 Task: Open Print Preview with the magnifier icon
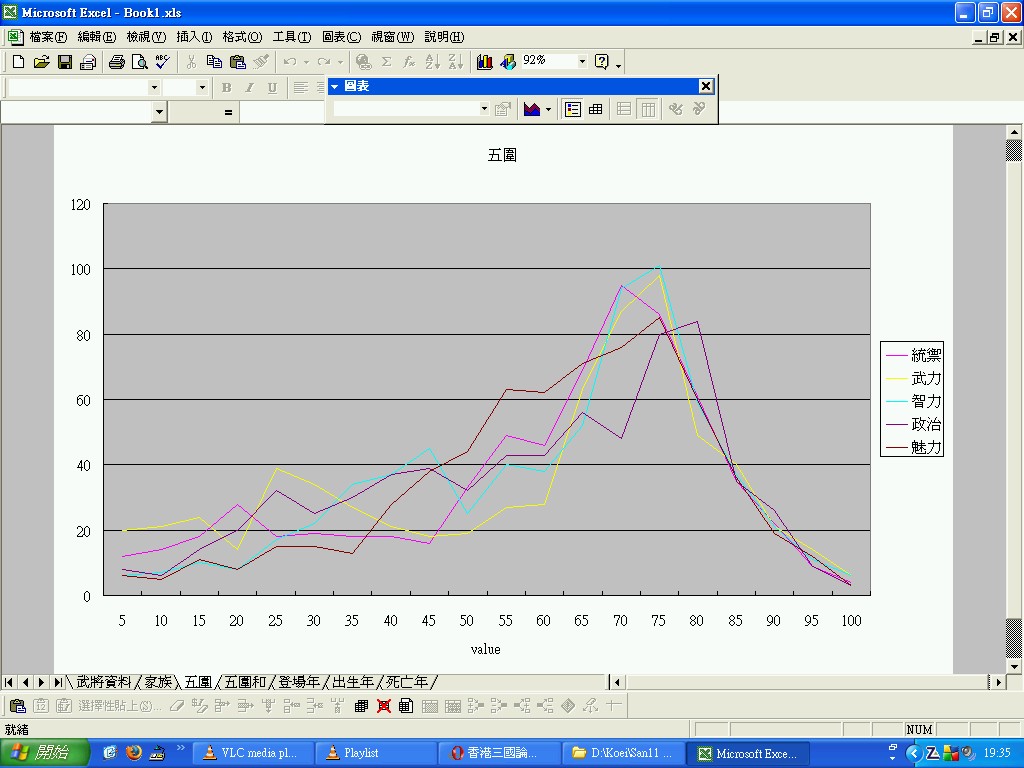click(x=139, y=62)
